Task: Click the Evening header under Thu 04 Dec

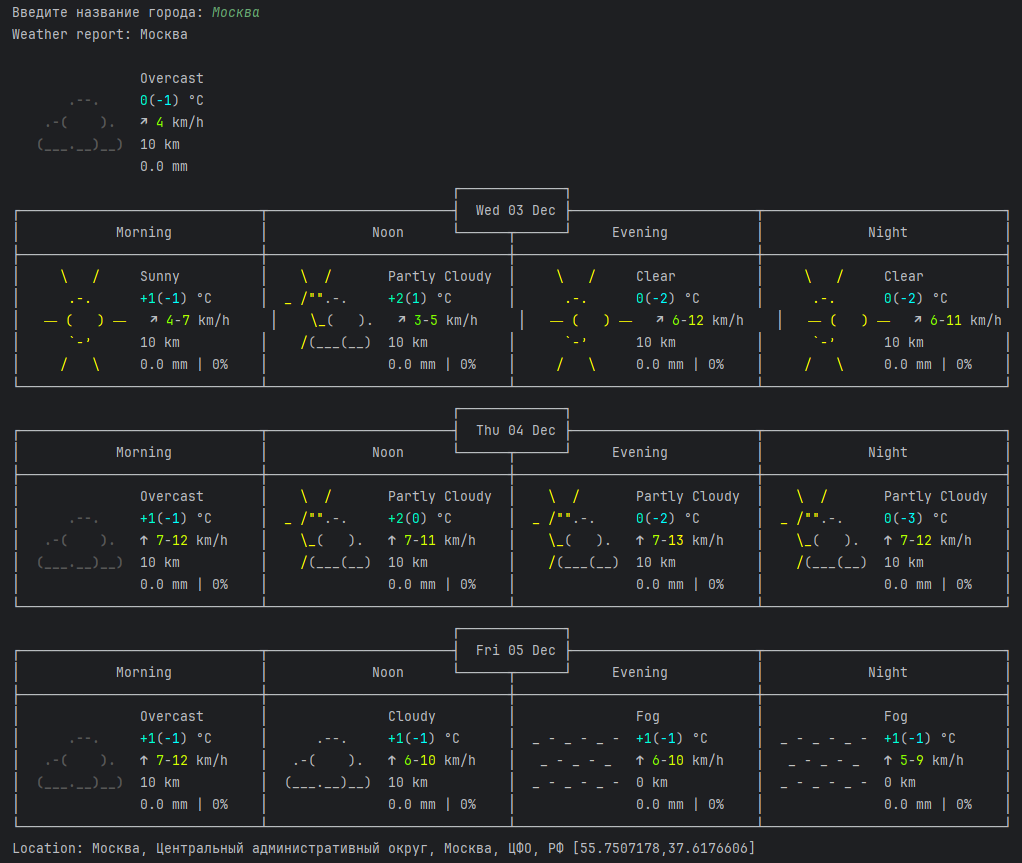Action: point(639,452)
